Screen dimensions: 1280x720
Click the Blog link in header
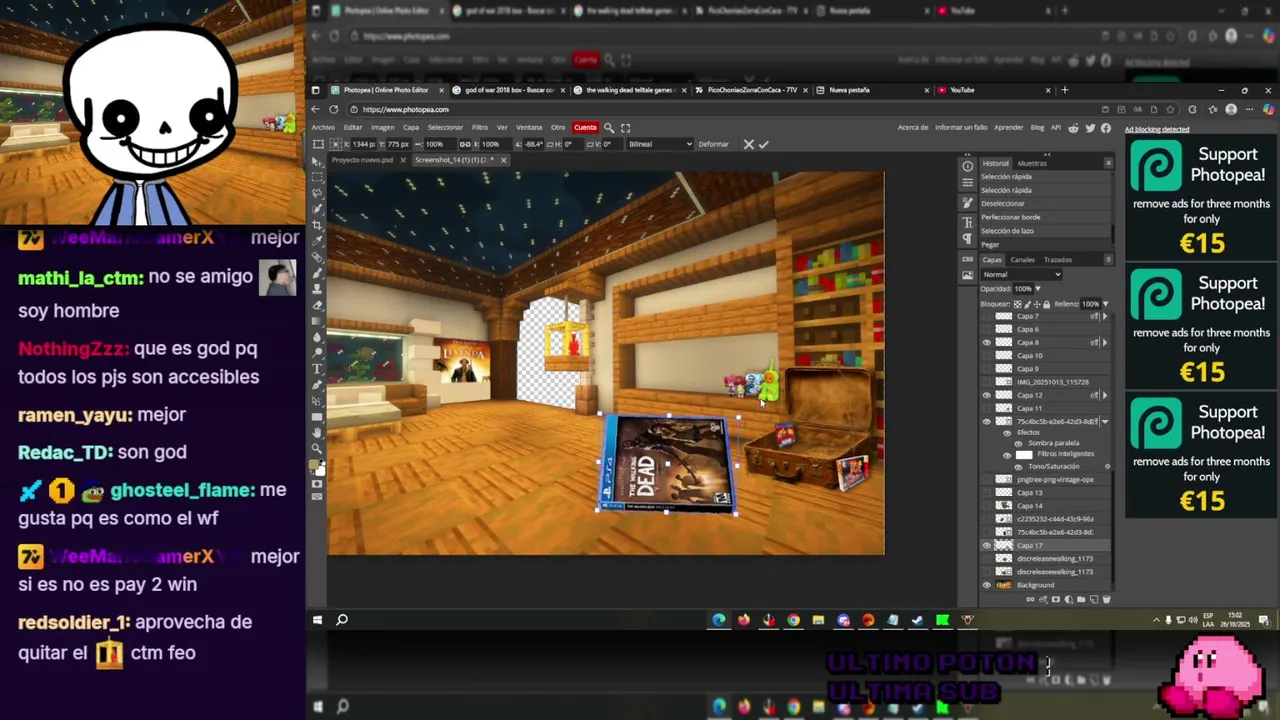click(x=1037, y=127)
